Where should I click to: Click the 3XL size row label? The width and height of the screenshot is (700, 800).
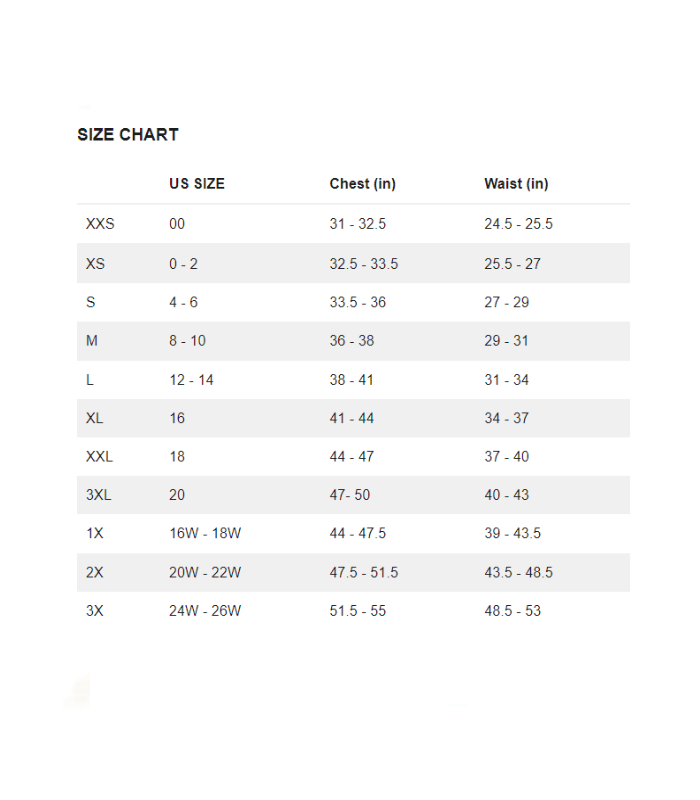[x=98, y=495]
